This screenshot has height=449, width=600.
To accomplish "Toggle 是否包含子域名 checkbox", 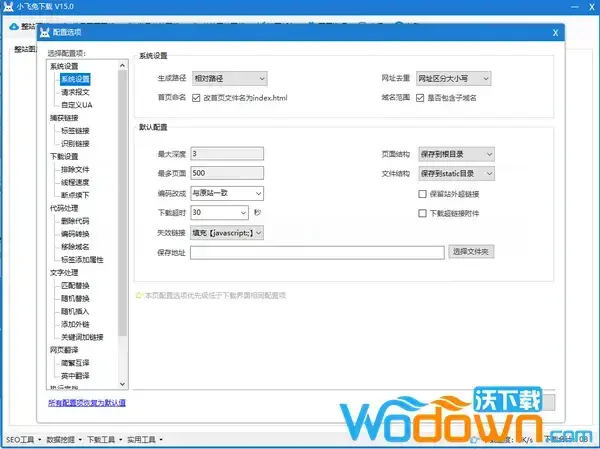I will click(420, 98).
